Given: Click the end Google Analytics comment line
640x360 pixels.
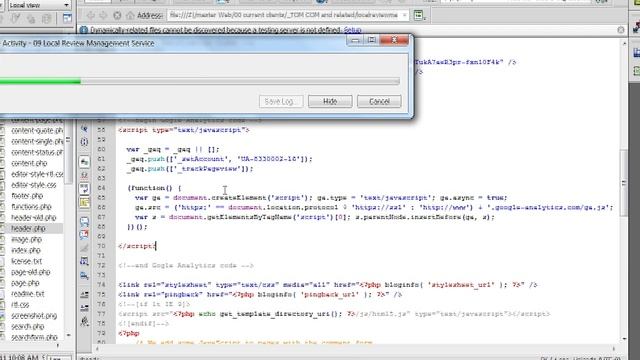Looking at the screenshot, I should click(186, 266).
